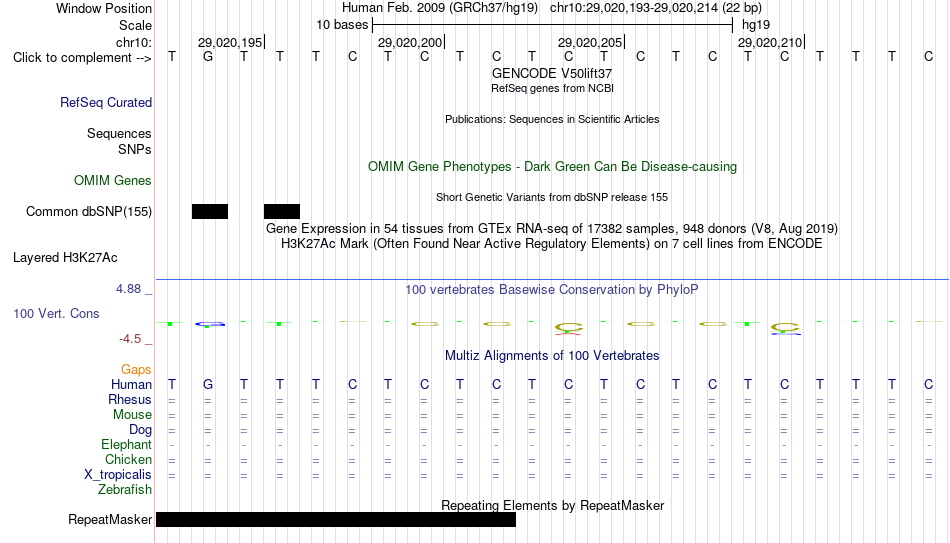Image resolution: width=950 pixels, height=543 pixels.
Task: Click the G base in Human alignment row
Action: [x=208, y=384]
